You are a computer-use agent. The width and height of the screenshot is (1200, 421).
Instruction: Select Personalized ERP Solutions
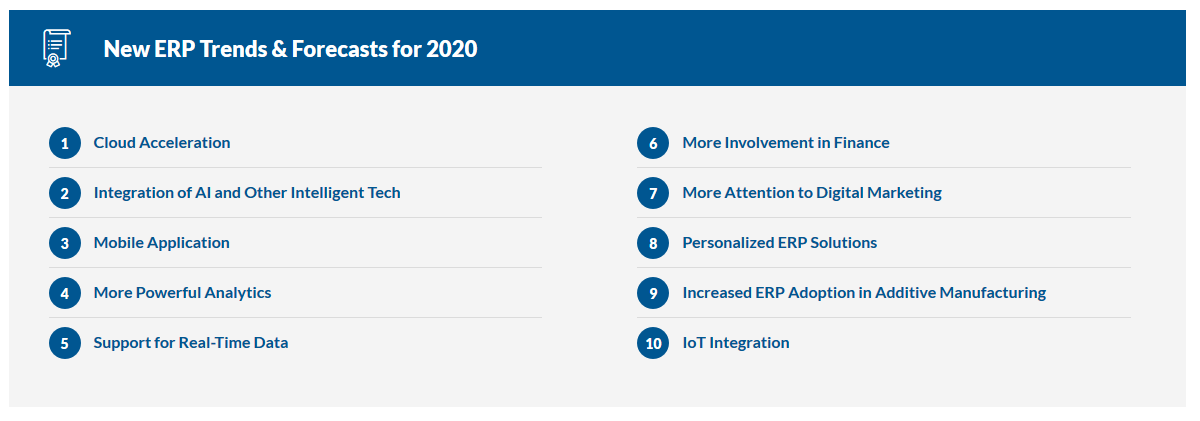pyautogui.click(x=780, y=243)
